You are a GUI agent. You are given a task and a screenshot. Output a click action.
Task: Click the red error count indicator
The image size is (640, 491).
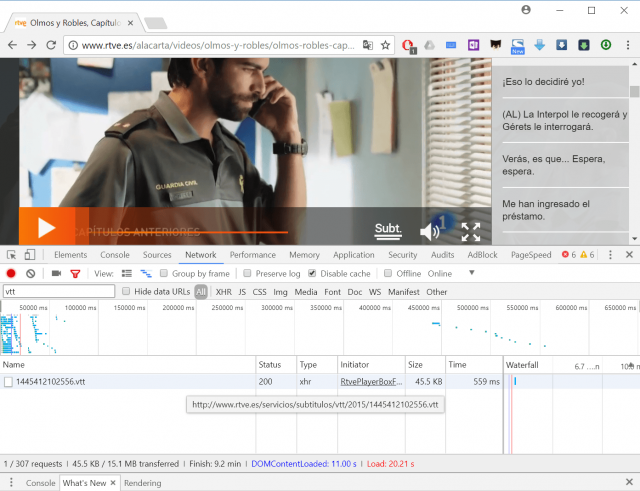[569, 255]
